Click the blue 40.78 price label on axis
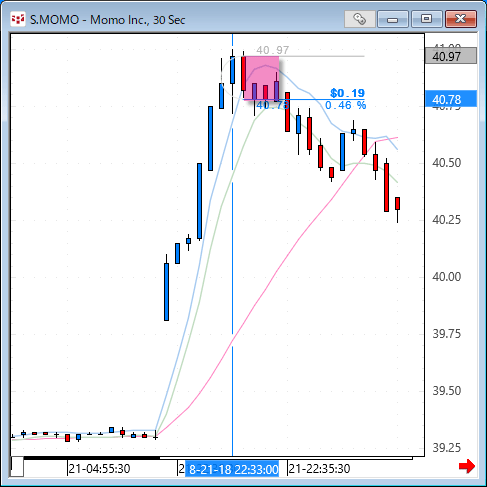Image resolution: width=487 pixels, height=487 pixels. 451,99
